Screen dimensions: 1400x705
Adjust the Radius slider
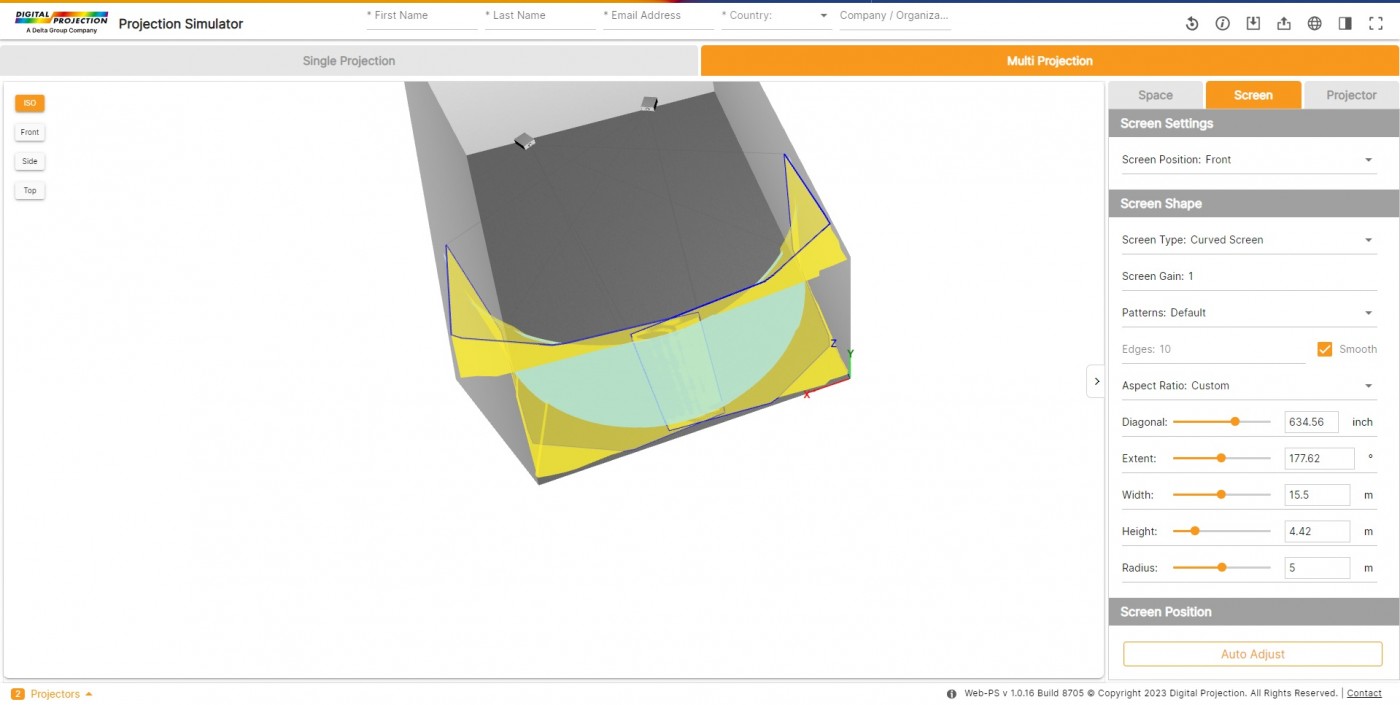(x=1222, y=567)
